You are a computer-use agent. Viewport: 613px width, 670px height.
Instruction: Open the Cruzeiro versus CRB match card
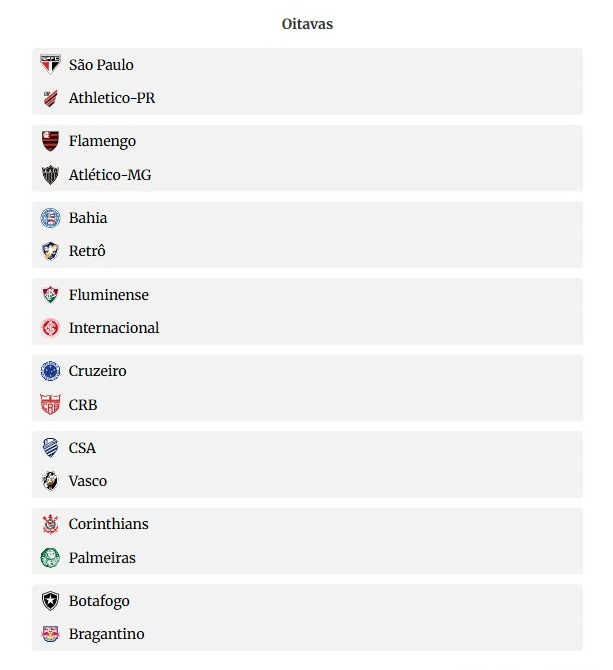[307, 388]
